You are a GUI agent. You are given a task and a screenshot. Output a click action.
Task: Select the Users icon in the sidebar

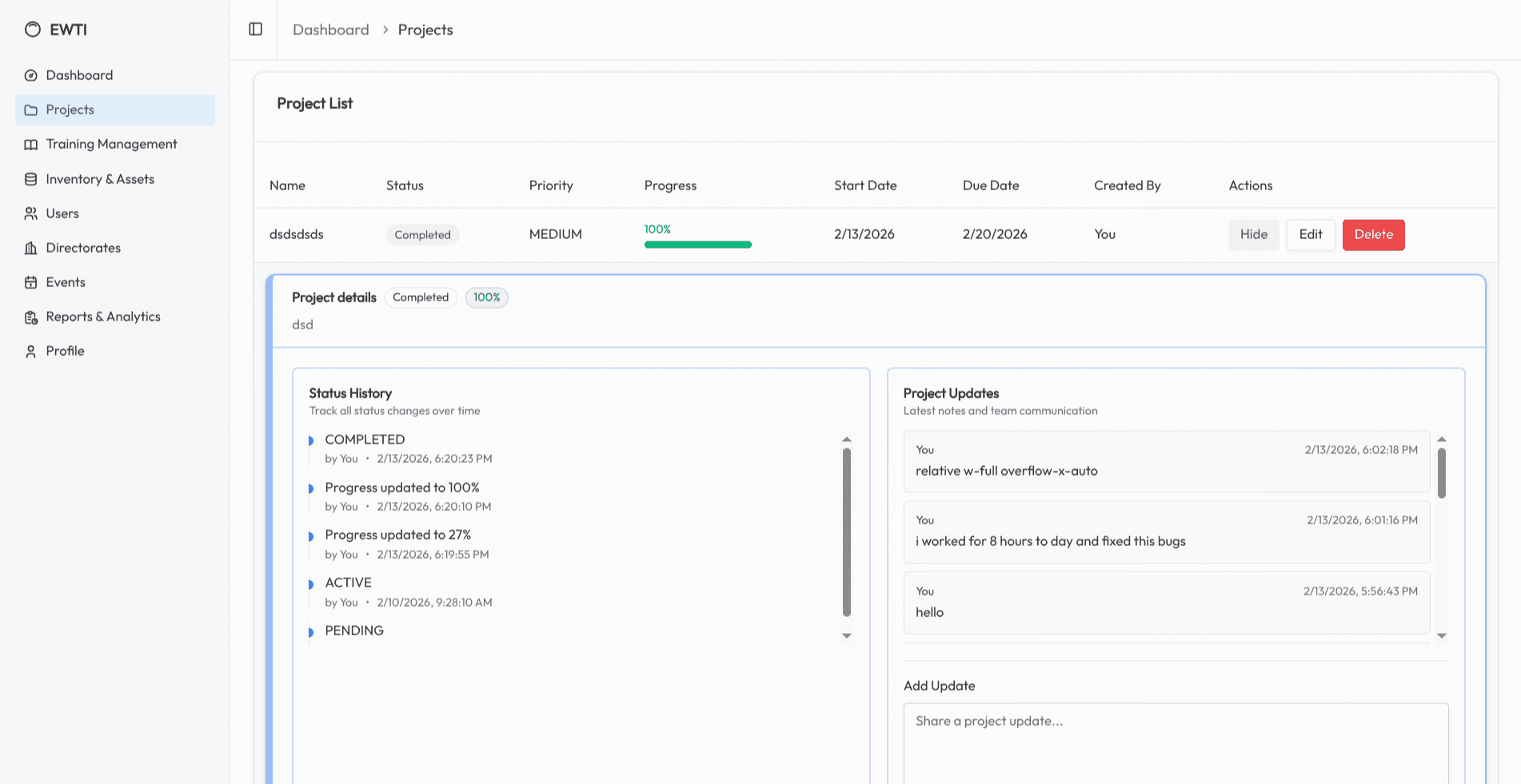(x=30, y=213)
